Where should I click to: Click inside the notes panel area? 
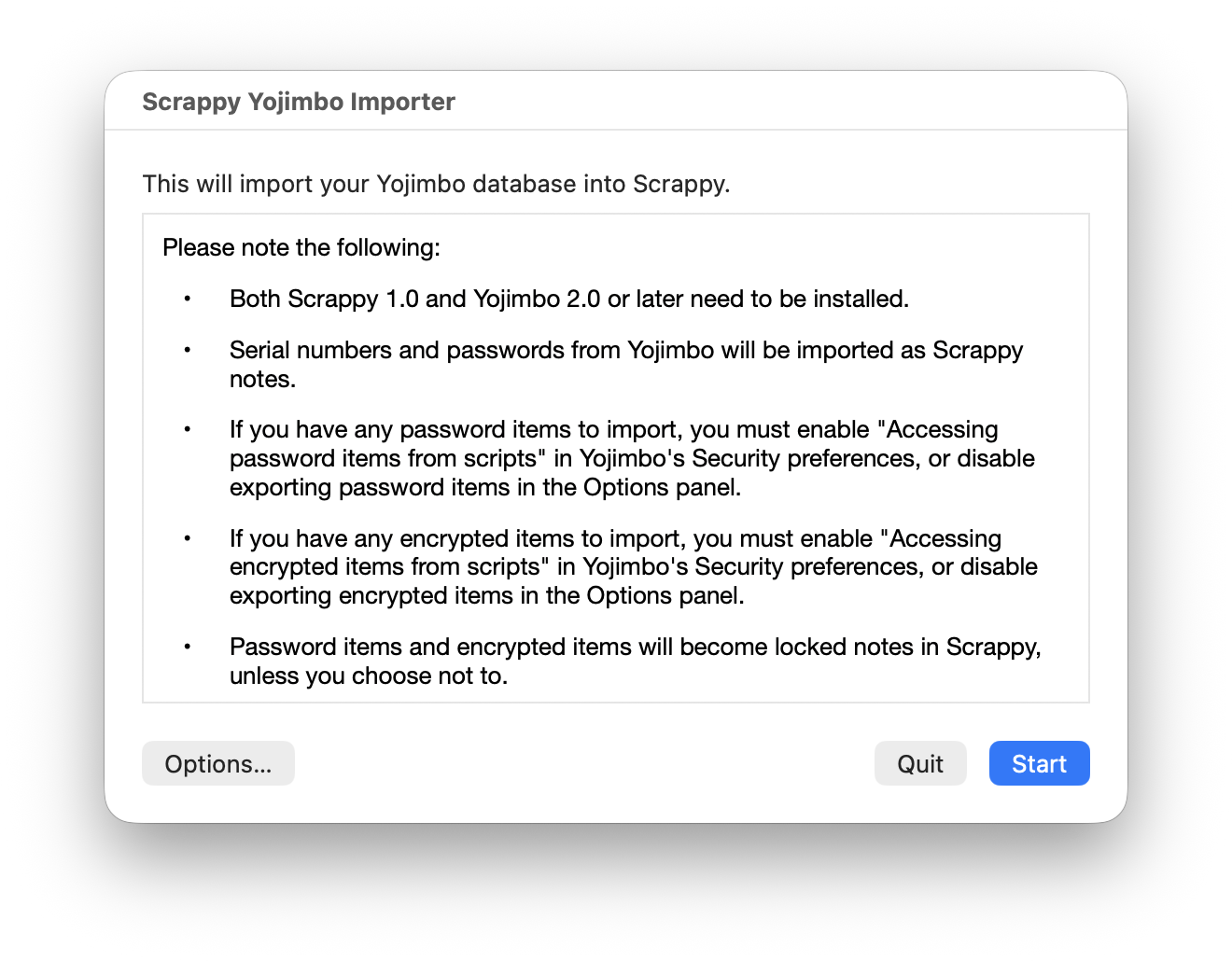pos(616,457)
